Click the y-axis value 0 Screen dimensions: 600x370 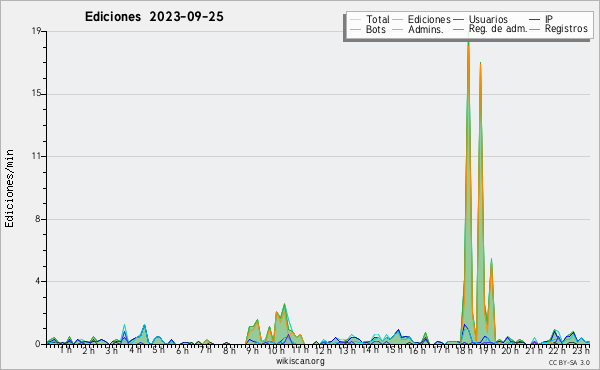[x=38, y=344]
